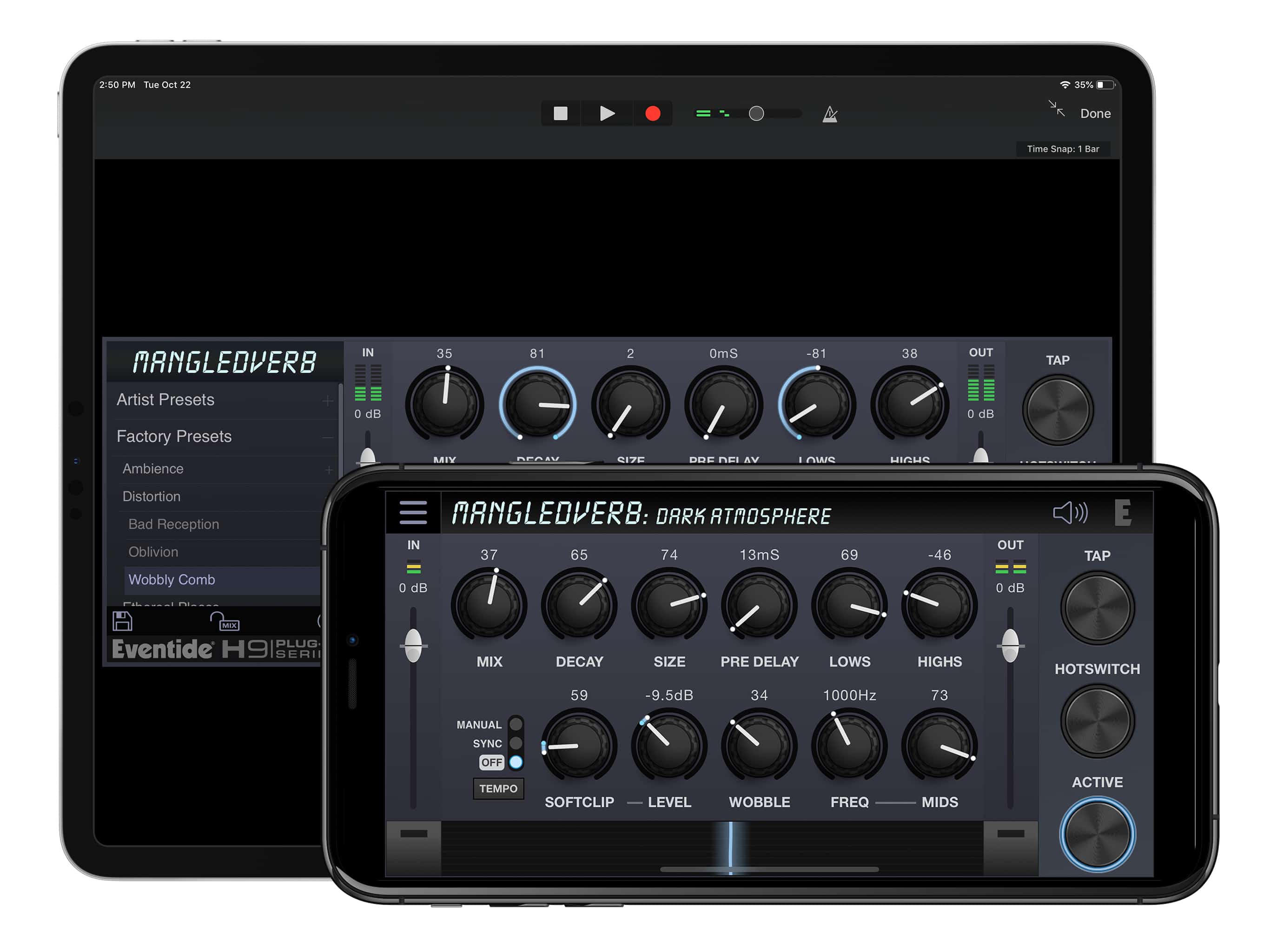Screen dimensions: 1270x952
Task: Toggle the ACTIVE bypass button
Action: tap(1097, 834)
